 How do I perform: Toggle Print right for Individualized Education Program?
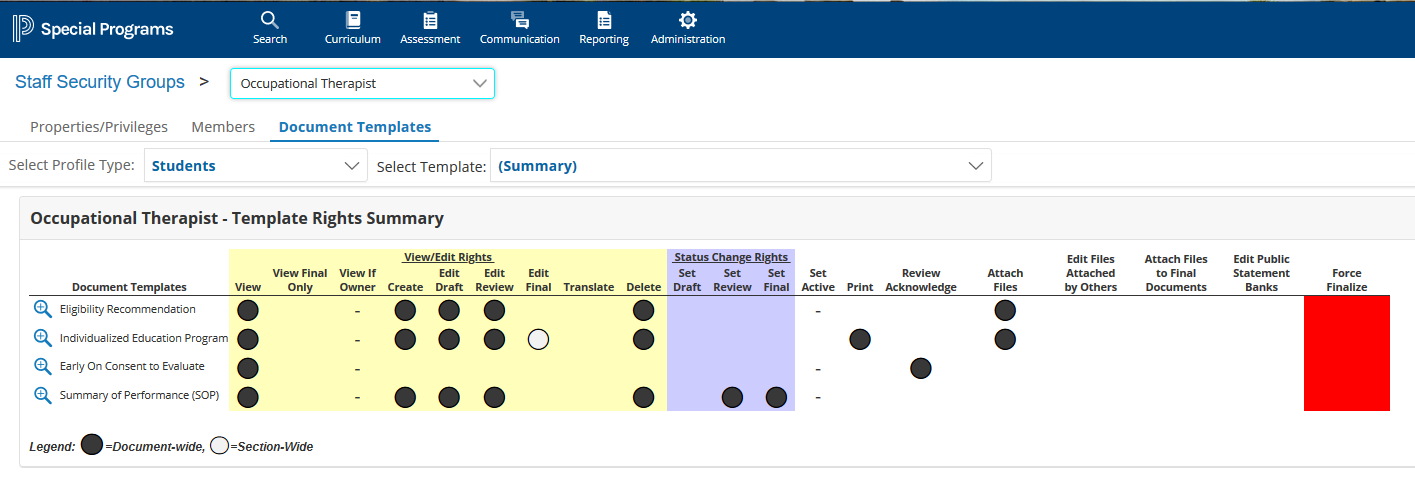(x=859, y=339)
